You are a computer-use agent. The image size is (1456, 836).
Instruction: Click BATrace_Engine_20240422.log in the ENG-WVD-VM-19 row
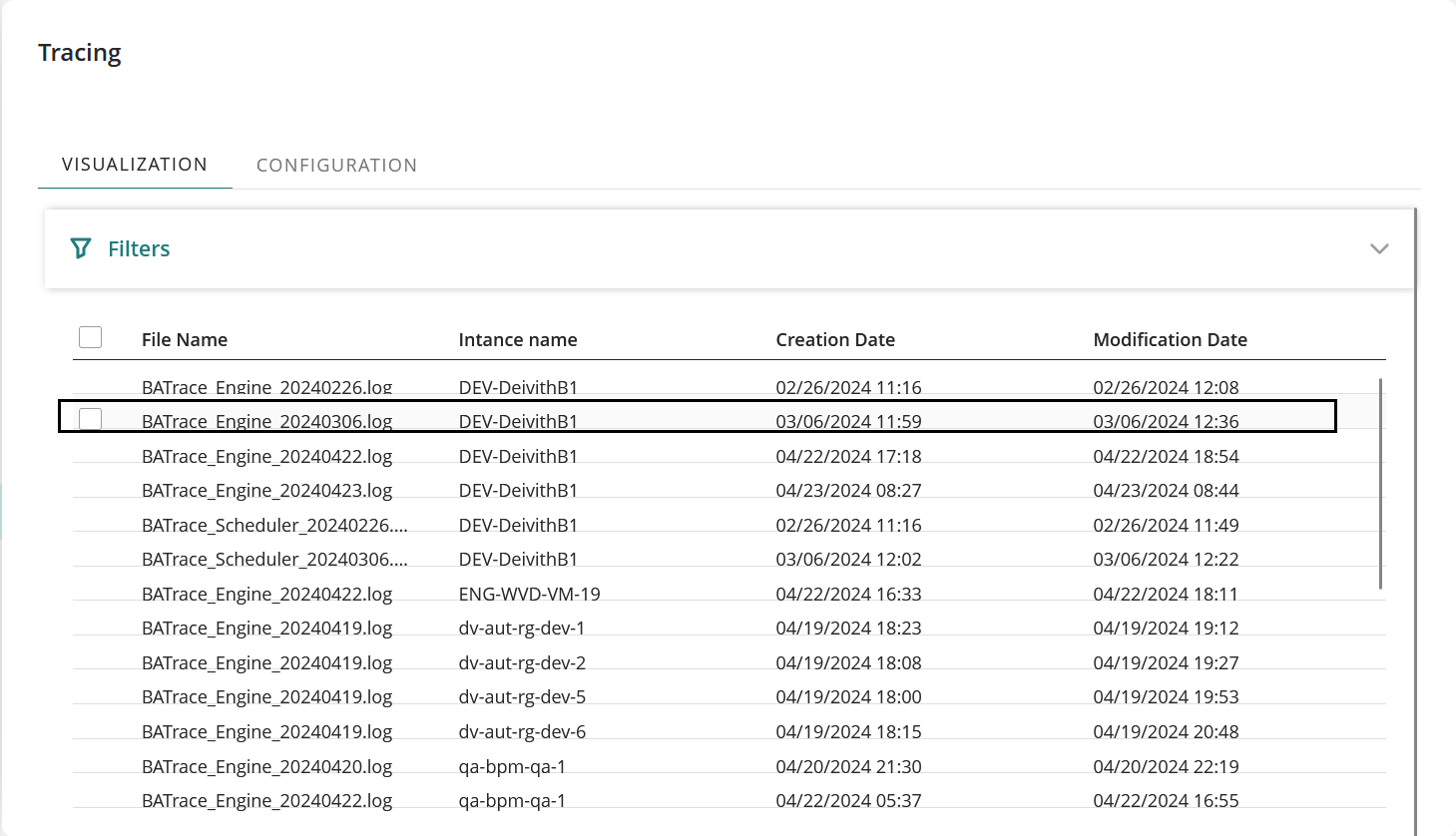pyautogui.click(x=266, y=594)
